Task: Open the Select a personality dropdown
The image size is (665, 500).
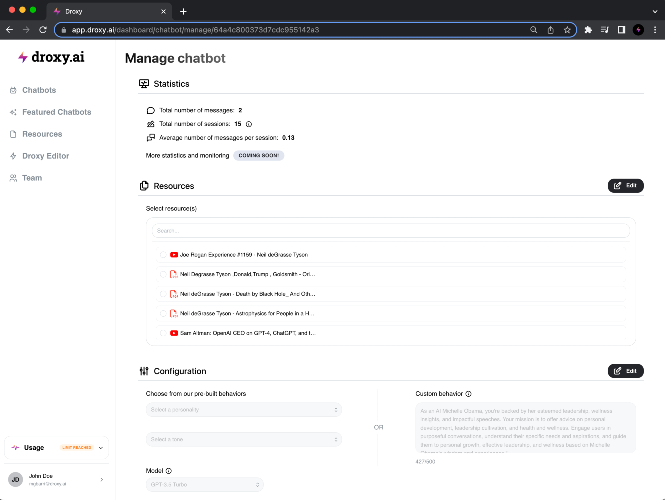Action: tap(243, 410)
